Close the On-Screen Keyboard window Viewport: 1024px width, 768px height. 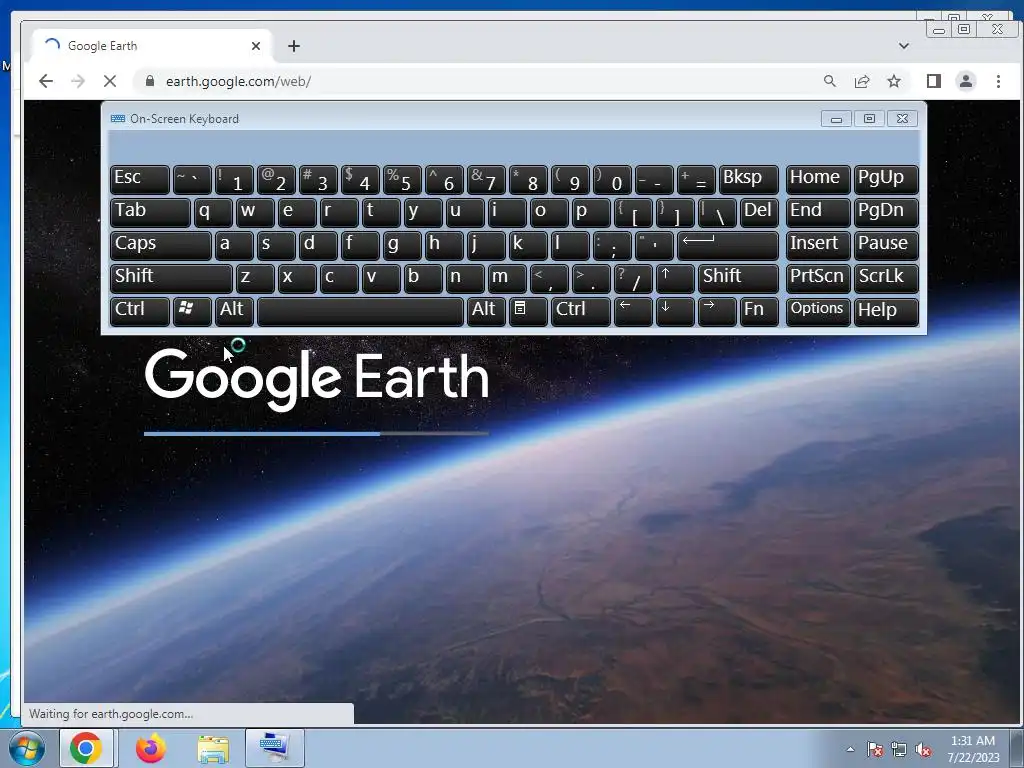903,119
